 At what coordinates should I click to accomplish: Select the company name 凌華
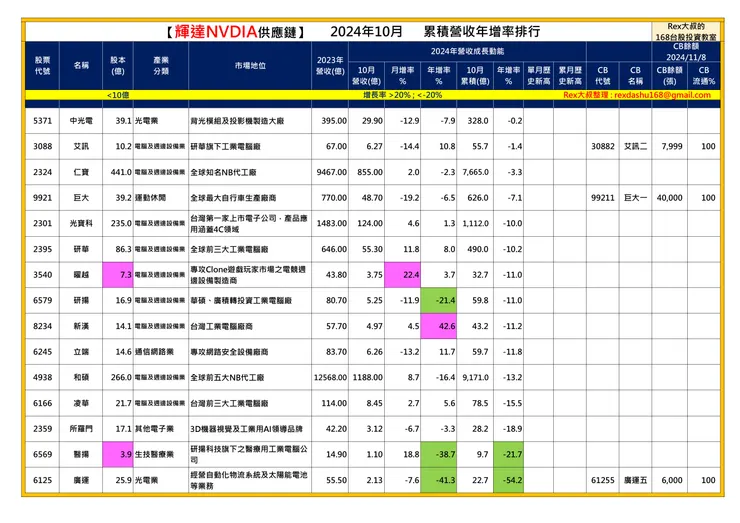coord(81,403)
